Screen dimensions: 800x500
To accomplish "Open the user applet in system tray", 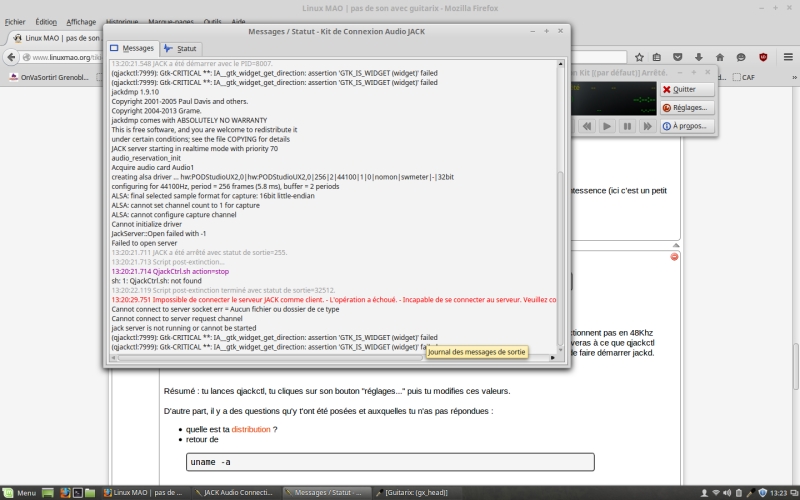I will click(704, 493).
